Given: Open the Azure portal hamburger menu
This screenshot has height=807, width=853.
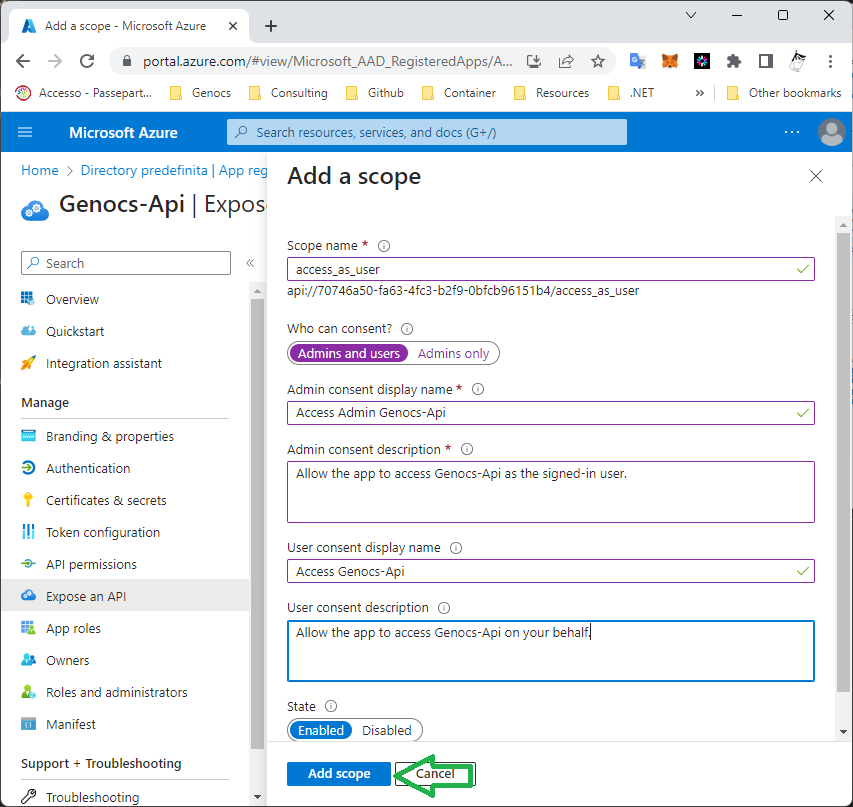Looking at the screenshot, I should (25, 132).
